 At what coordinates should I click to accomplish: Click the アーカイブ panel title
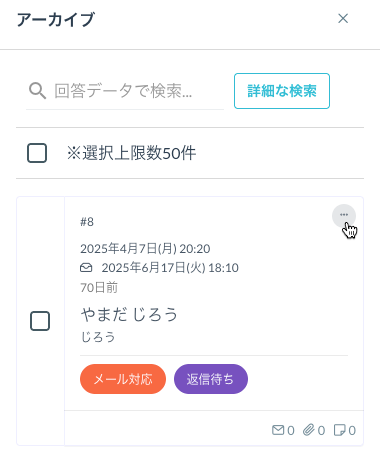point(56,19)
